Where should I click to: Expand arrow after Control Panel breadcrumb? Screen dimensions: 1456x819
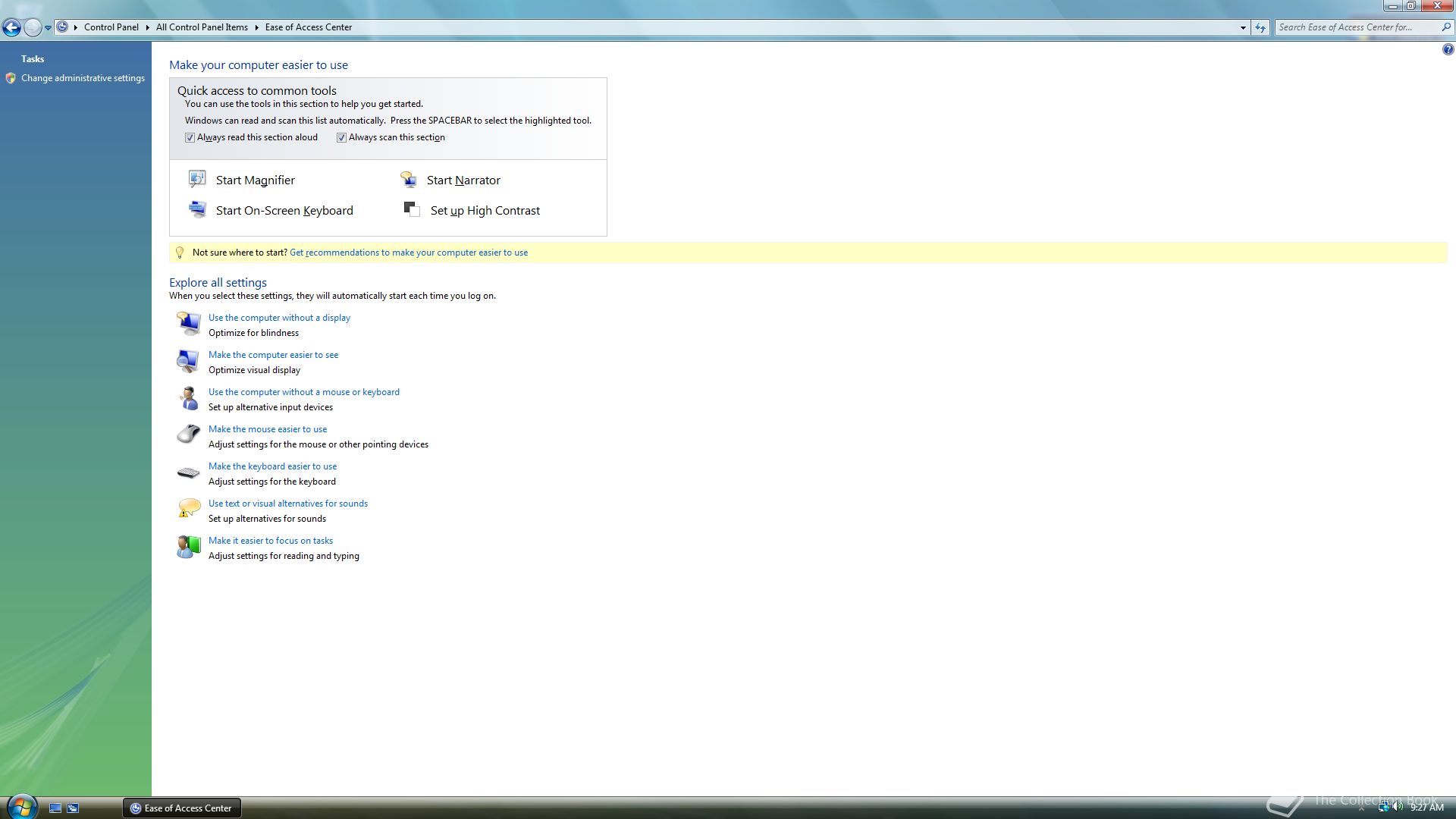[x=147, y=27]
